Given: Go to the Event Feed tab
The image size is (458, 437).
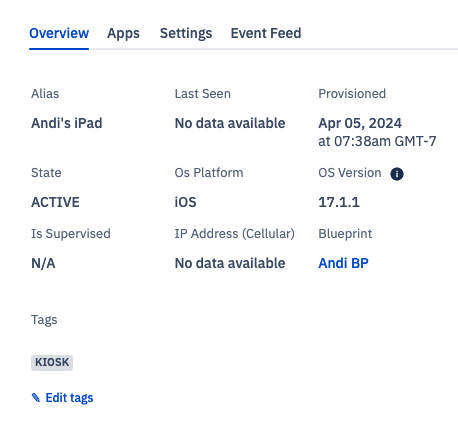Looking at the screenshot, I should click(x=266, y=33).
